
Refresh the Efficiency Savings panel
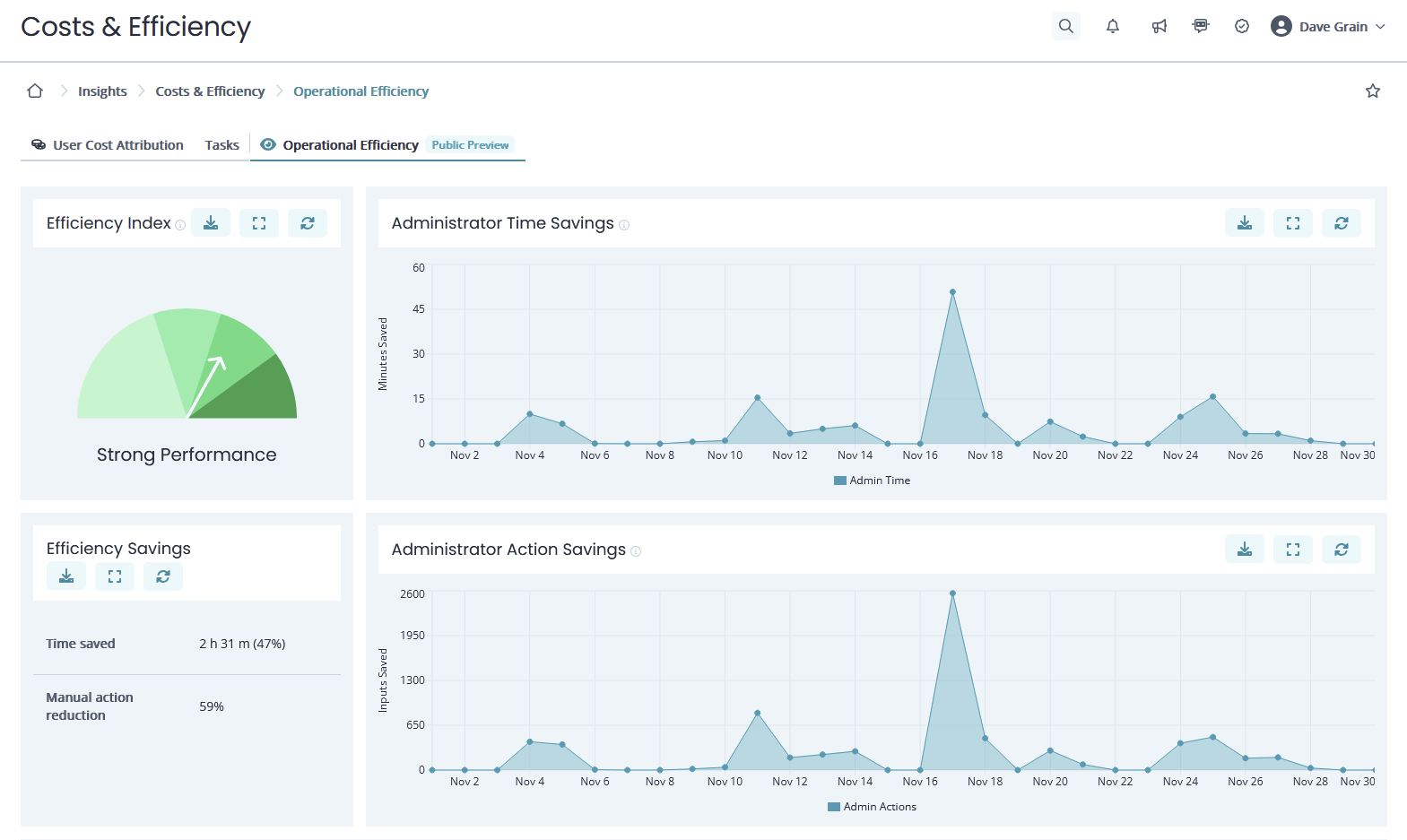pyautogui.click(x=163, y=576)
